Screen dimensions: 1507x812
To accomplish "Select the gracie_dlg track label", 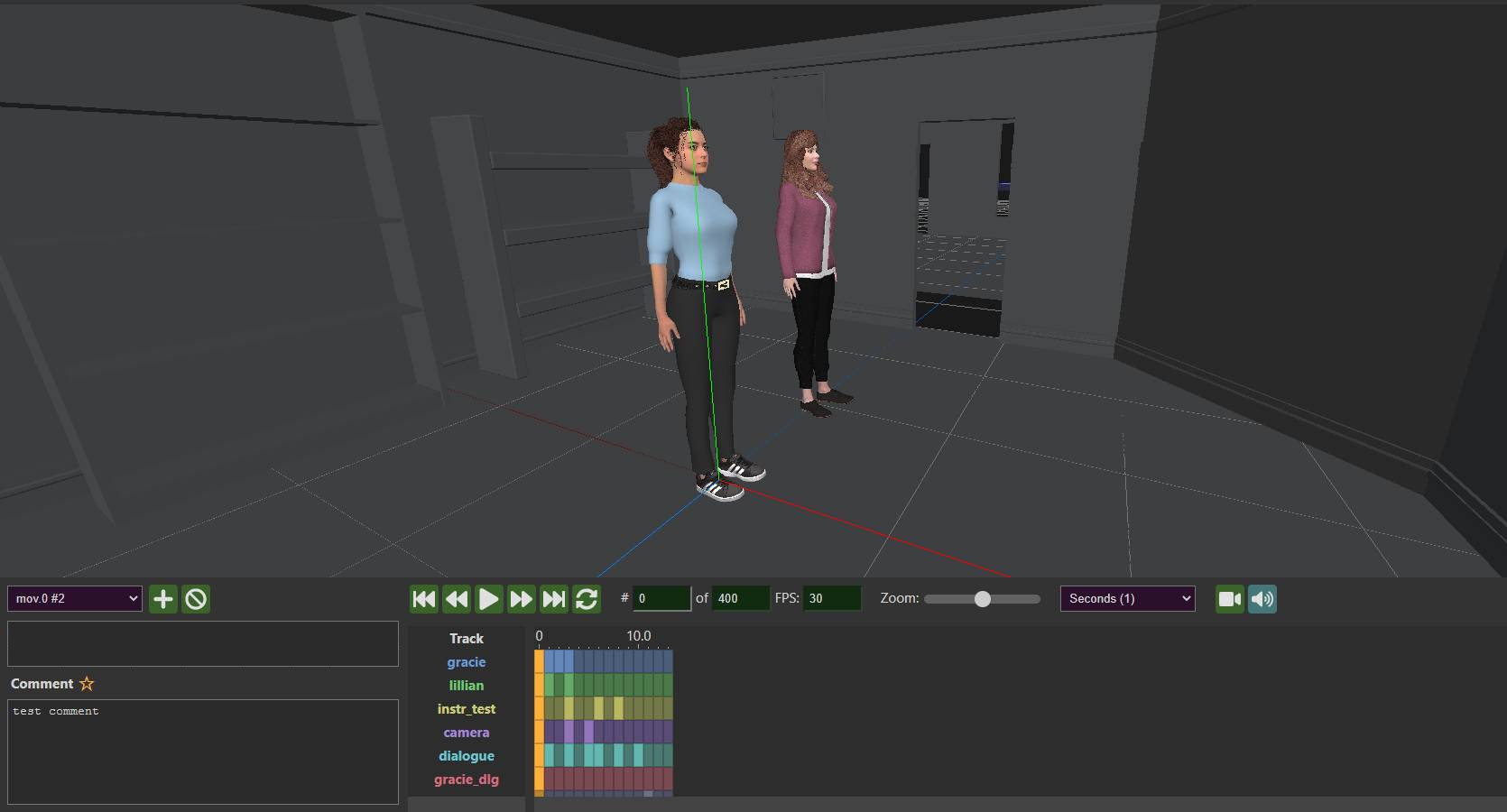I will coord(467,780).
